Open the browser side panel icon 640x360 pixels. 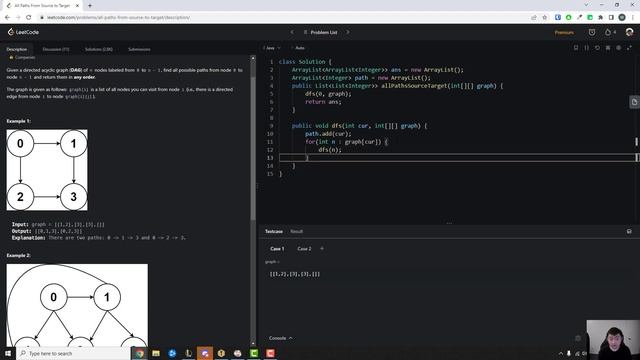coord(611,18)
